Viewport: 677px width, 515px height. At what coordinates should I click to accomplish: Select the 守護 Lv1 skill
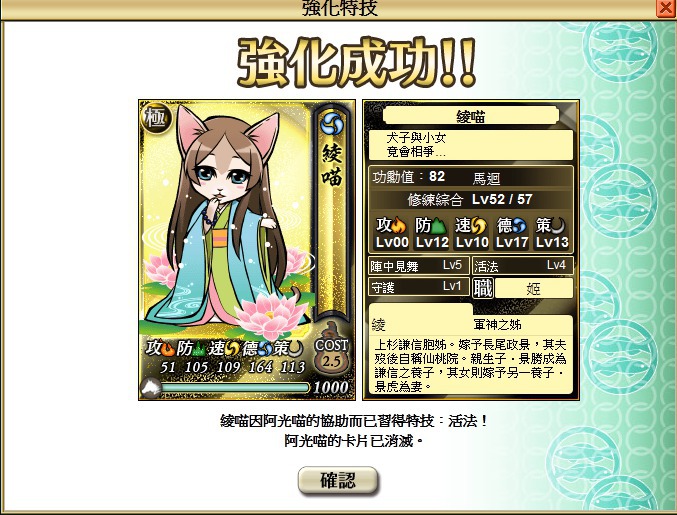point(418,287)
